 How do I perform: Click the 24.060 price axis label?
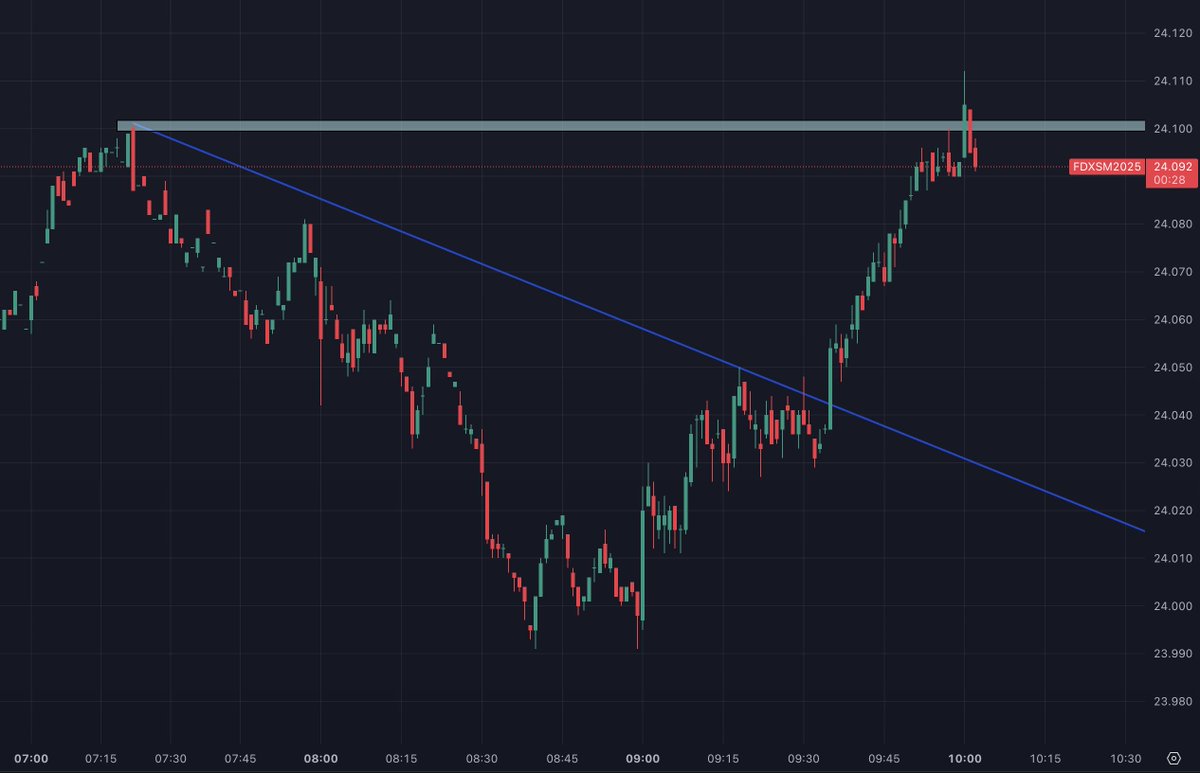pyautogui.click(x=1172, y=320)
